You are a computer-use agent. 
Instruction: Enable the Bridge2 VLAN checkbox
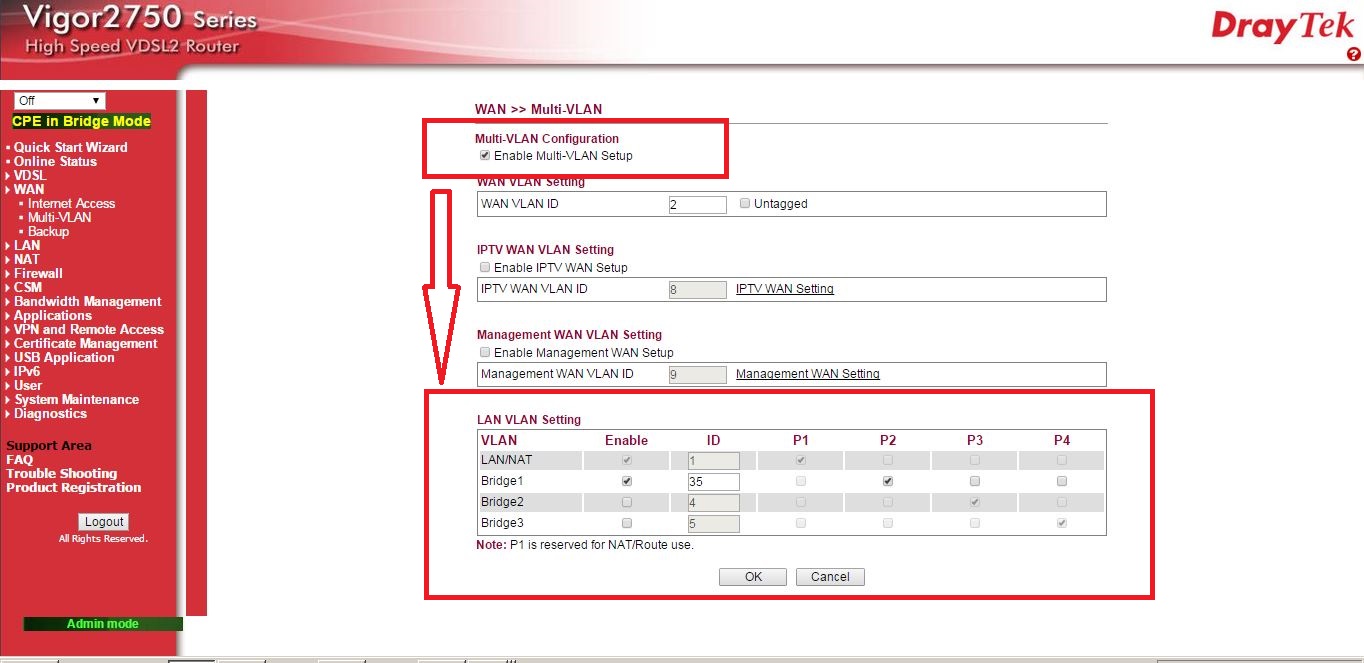(x=627, y=502)
